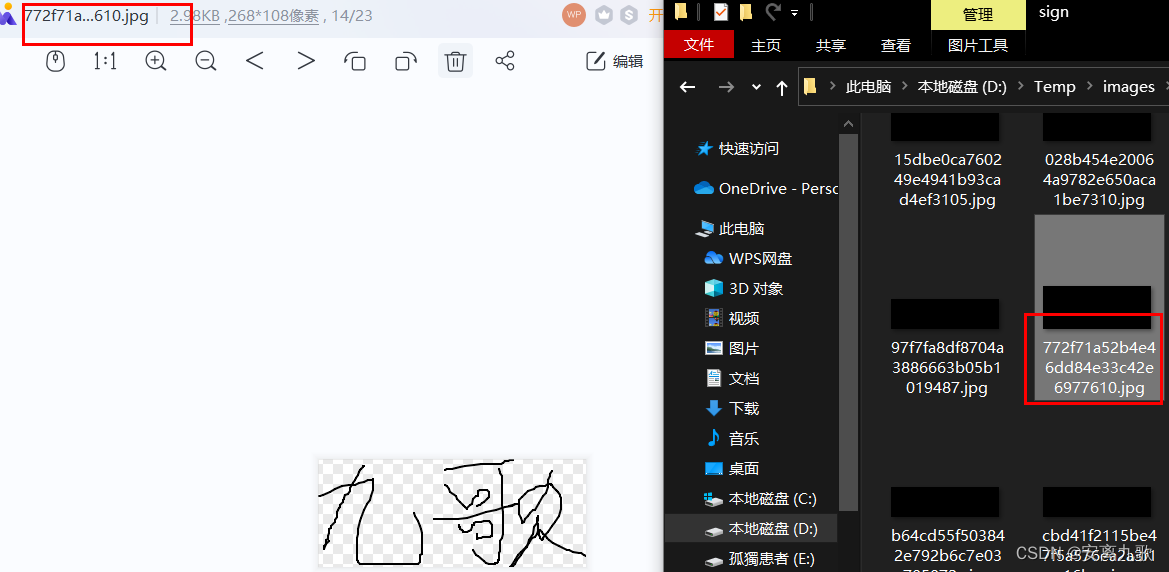Image resolution: width=1169 pixels, height=572 pixels.
Task: Click the 2.98KB file size link
Action: 195,16
